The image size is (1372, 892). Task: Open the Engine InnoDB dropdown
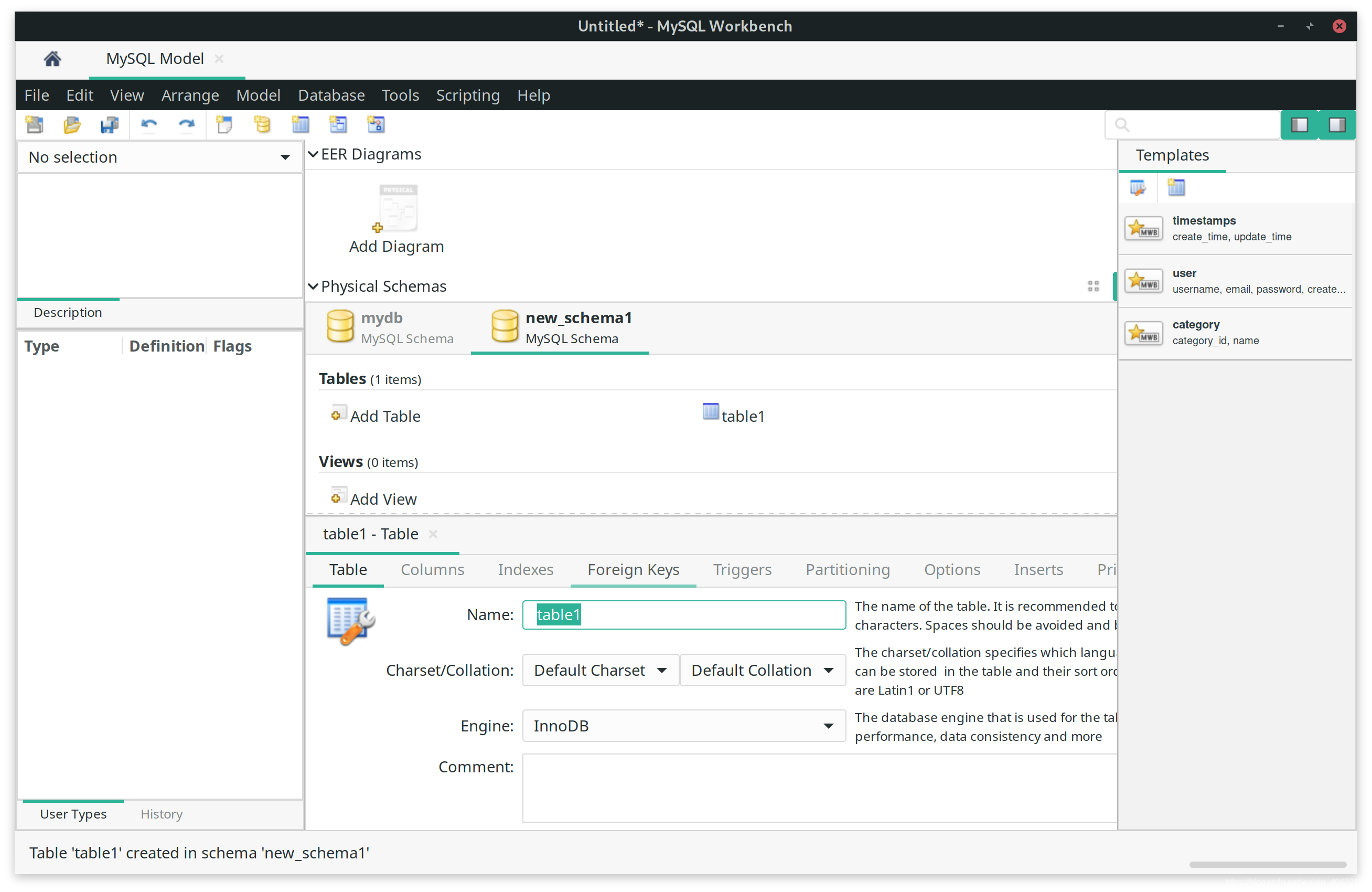[684, 726]
